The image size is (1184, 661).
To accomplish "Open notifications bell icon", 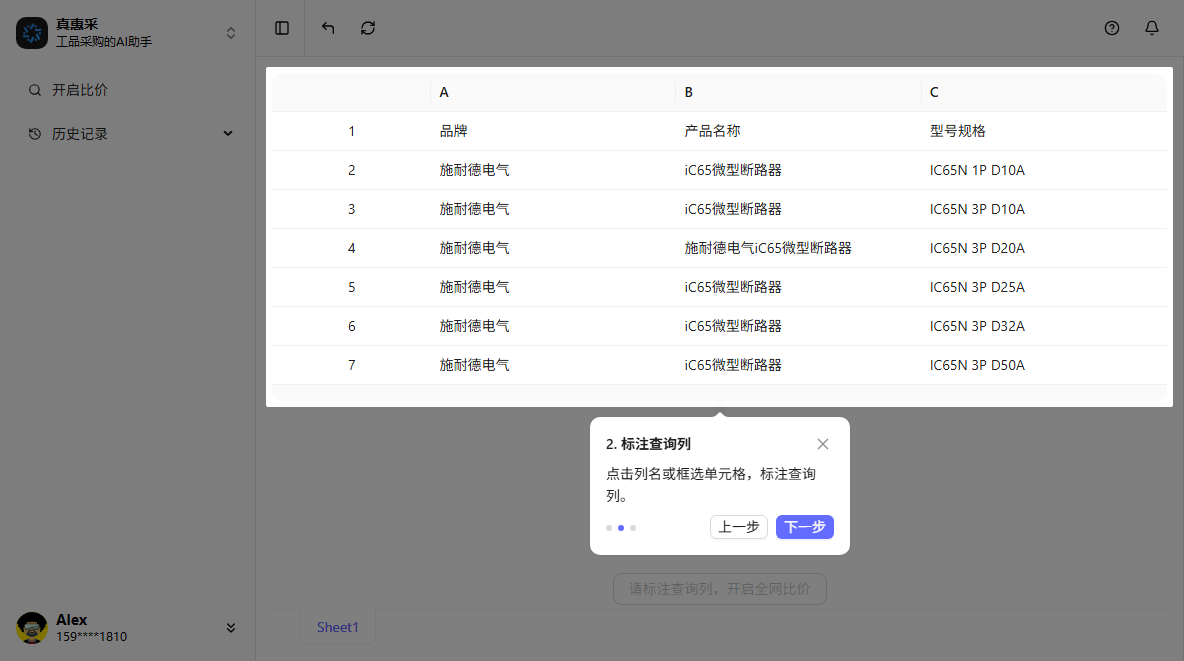I will 1152,28.
